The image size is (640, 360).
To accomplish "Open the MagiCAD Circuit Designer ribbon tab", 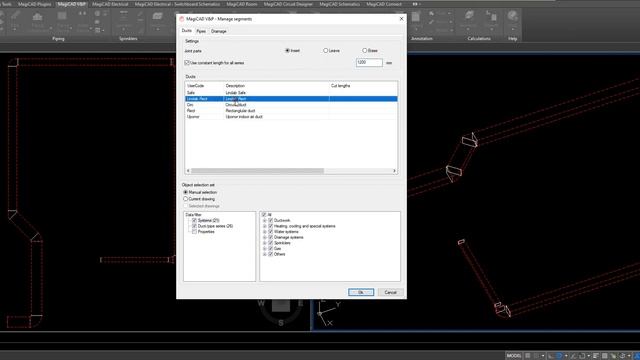I will 288,4.
